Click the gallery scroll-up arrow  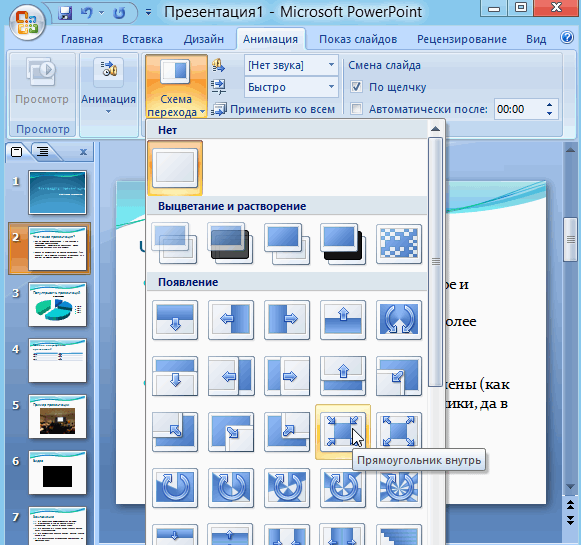[435, 129]
